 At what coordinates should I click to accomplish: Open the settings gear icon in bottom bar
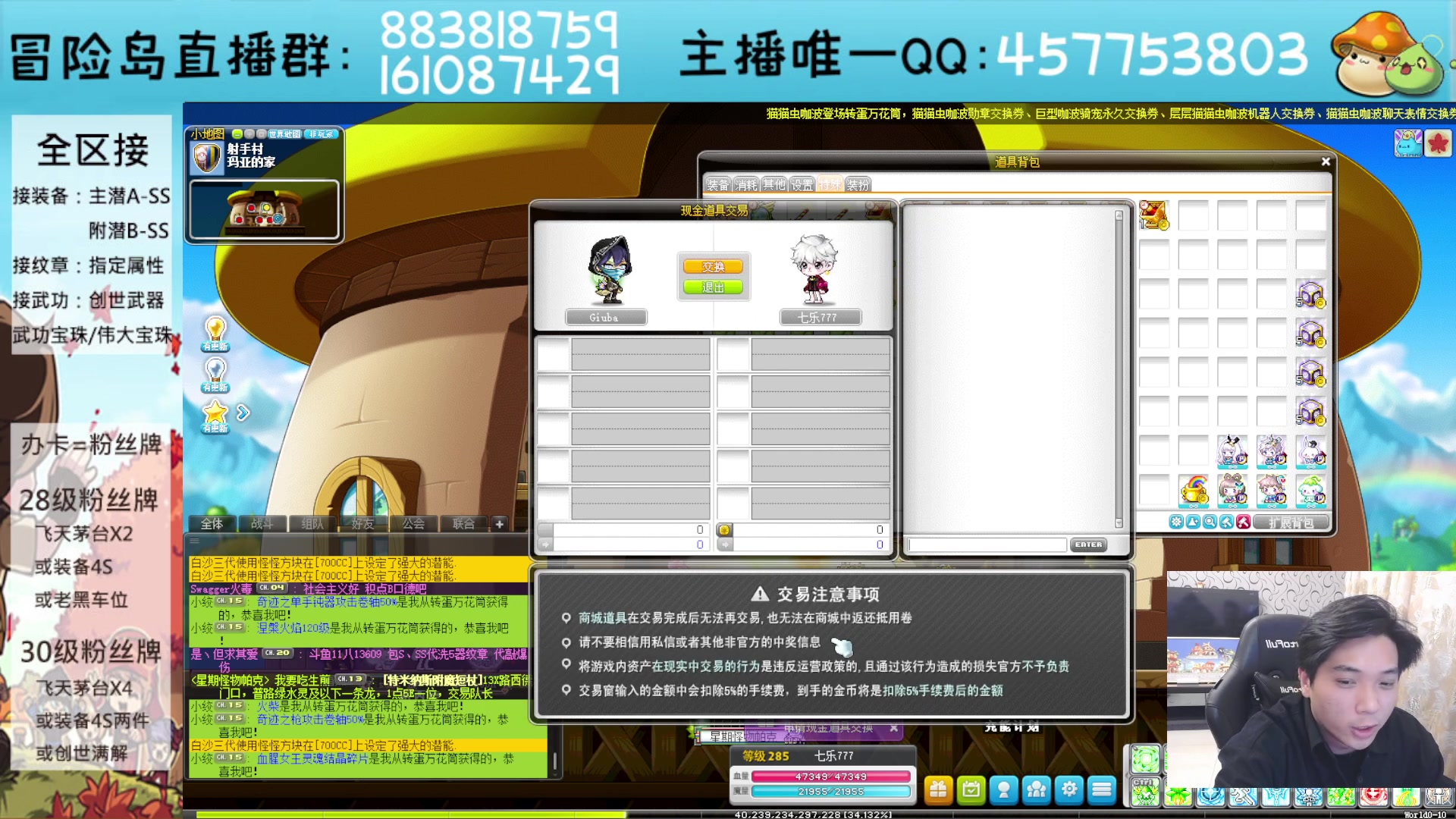pyautogui.click(x=1069, y=790)
